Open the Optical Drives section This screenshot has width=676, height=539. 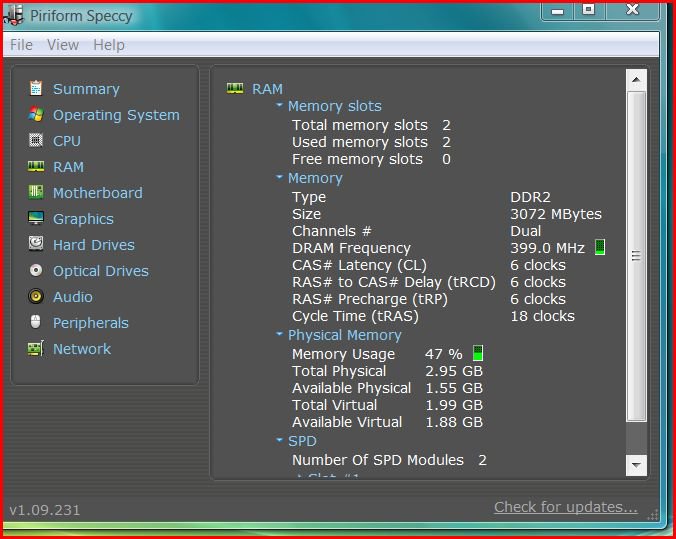coord(101,271)
